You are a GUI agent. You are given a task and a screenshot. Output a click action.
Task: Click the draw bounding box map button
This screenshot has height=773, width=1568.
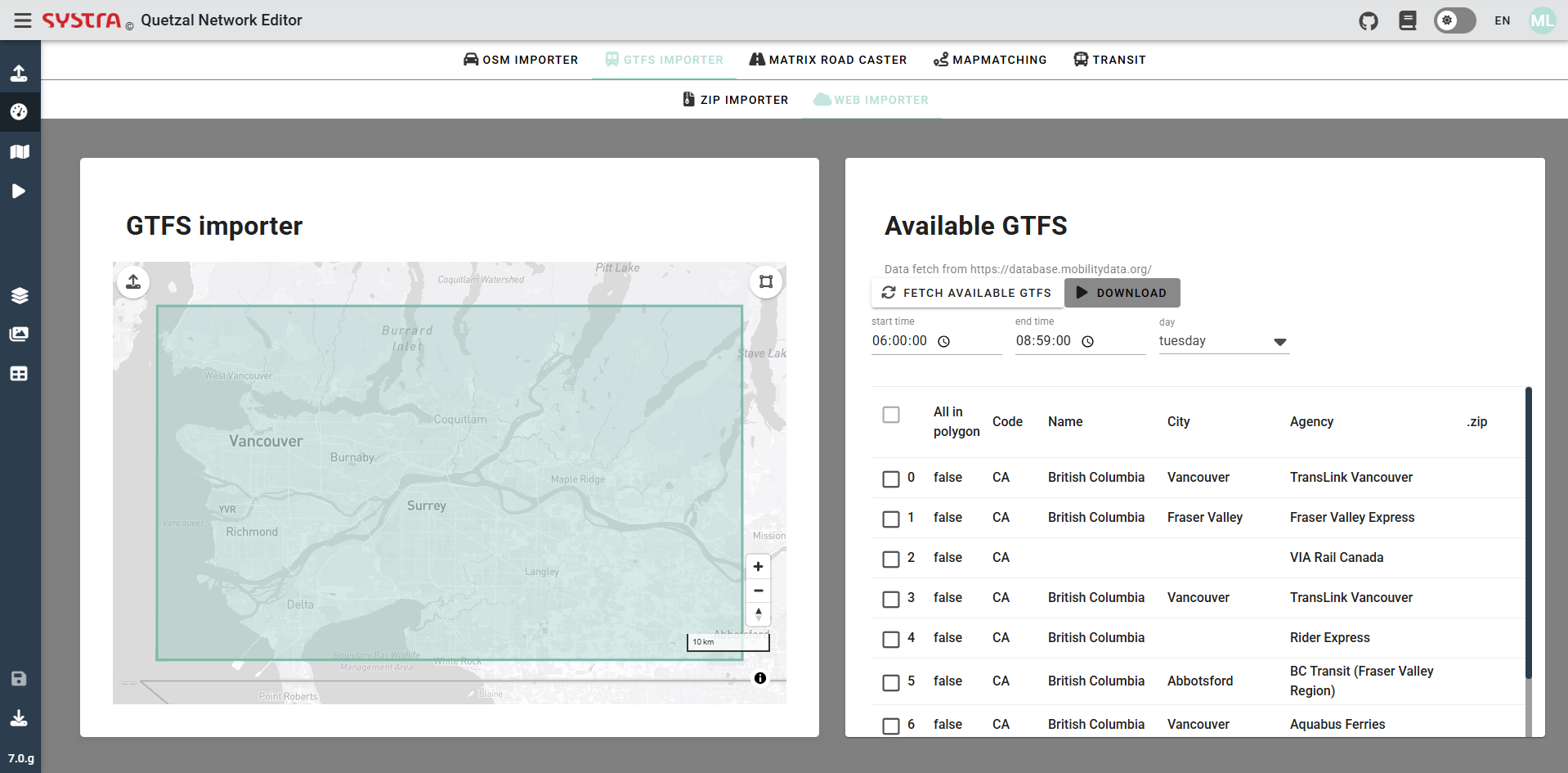(766, 282)
